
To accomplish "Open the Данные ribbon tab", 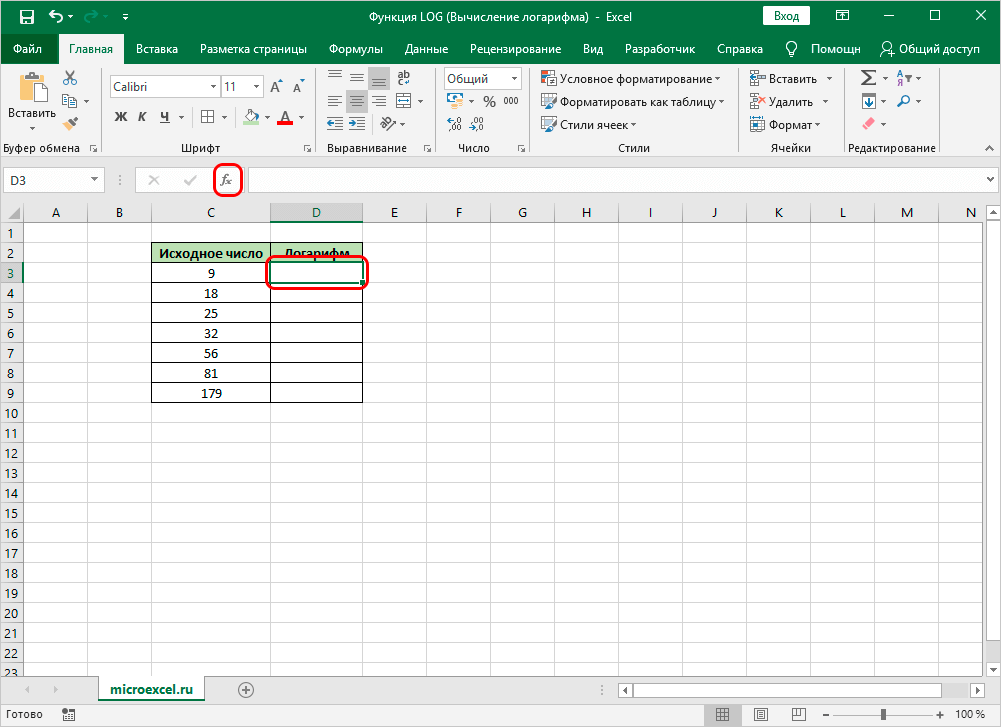I will click(426, 49).
